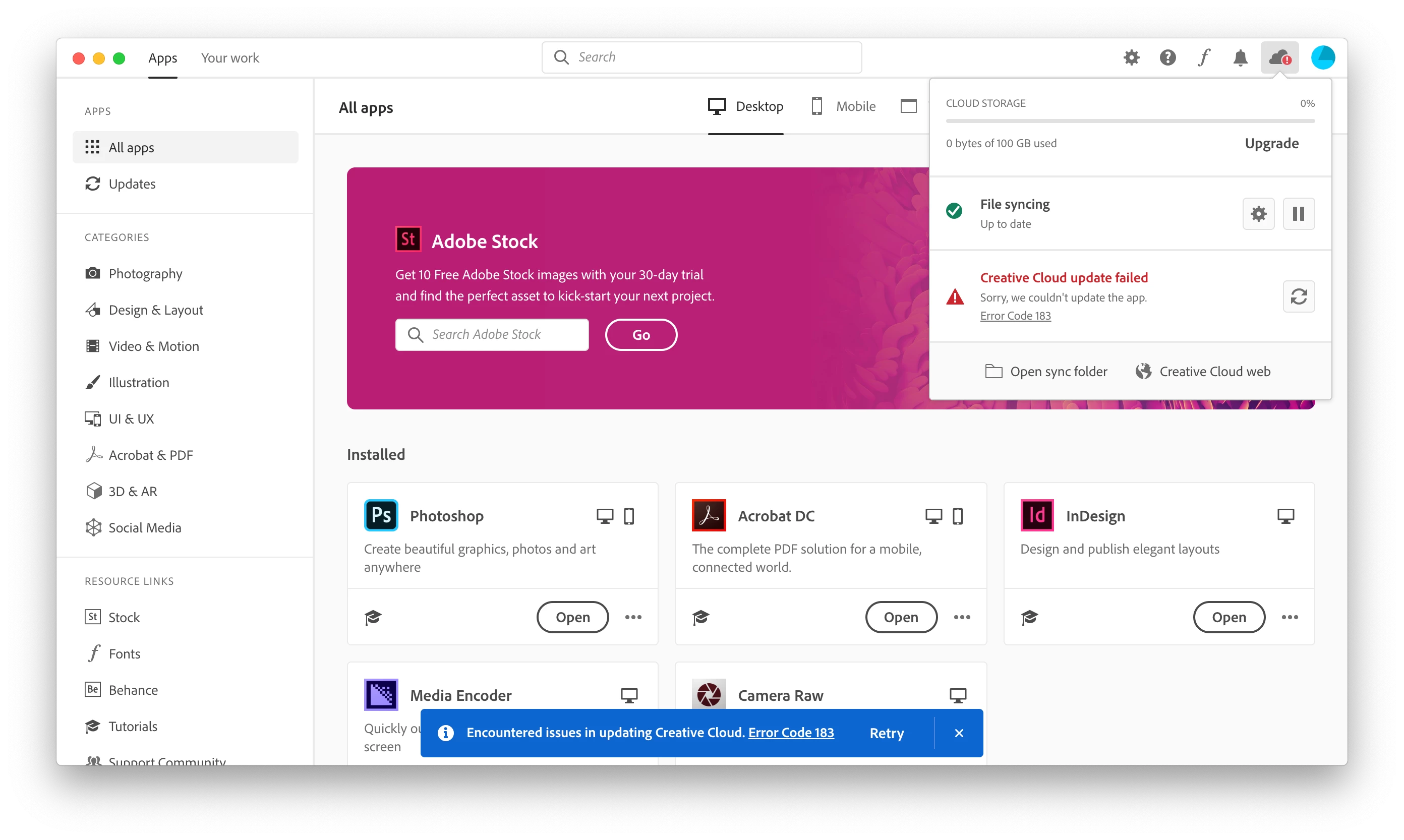
Task: Click the Upgrade storage button
Action: (1271, 144)
